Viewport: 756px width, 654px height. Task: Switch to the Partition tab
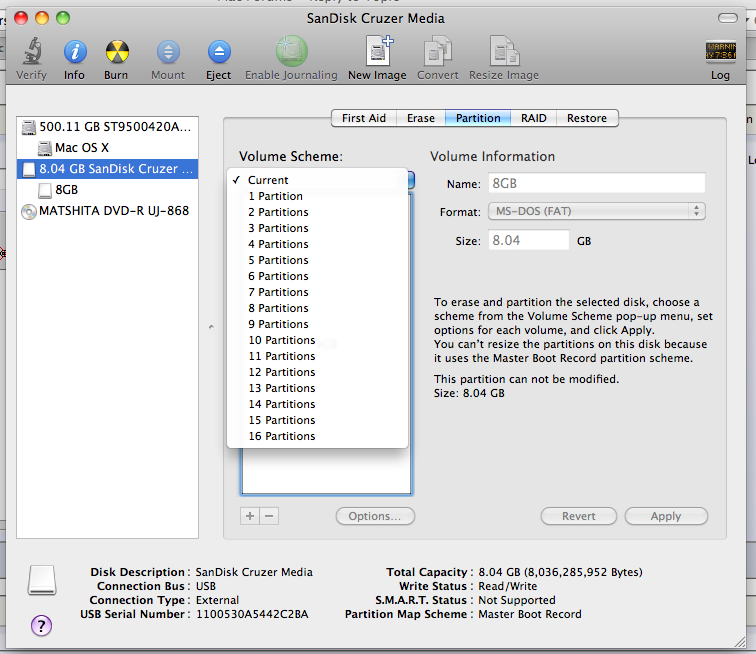click(x=478, y=118)
